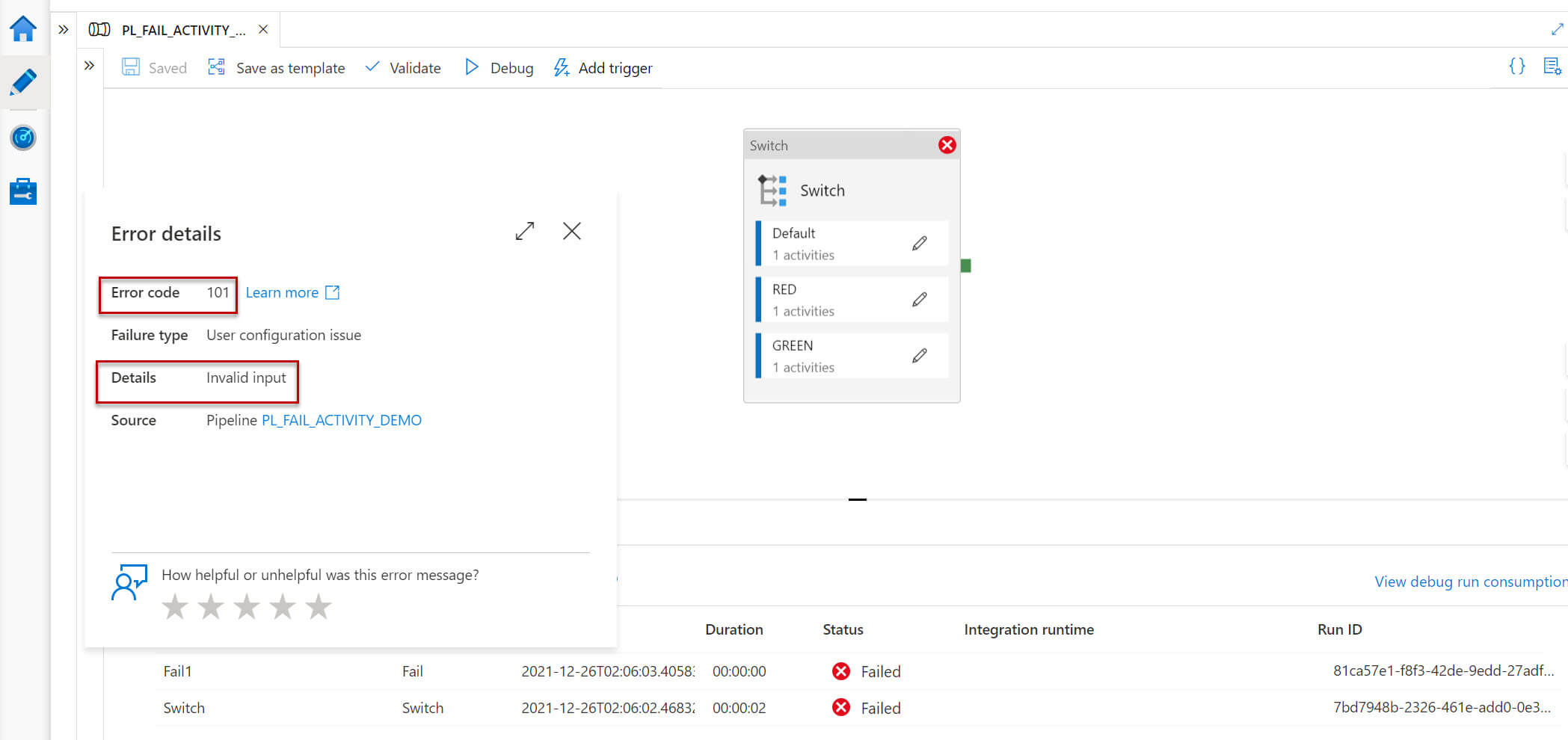1568x740 pixels.
Task: Open the Manage toolbox icon
Action: coord(23,191)
